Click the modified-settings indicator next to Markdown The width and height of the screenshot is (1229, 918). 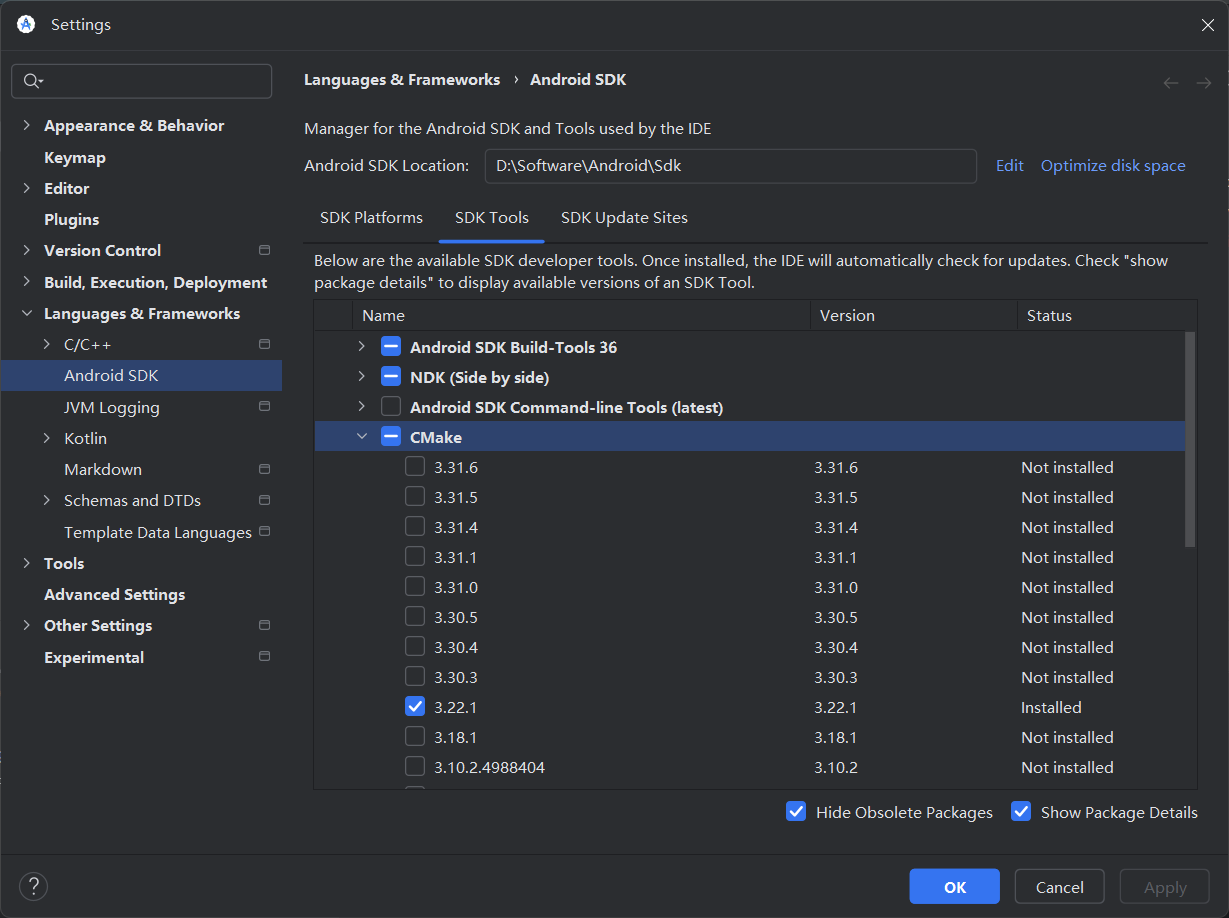pyautogui.click(x=264, y=469)
